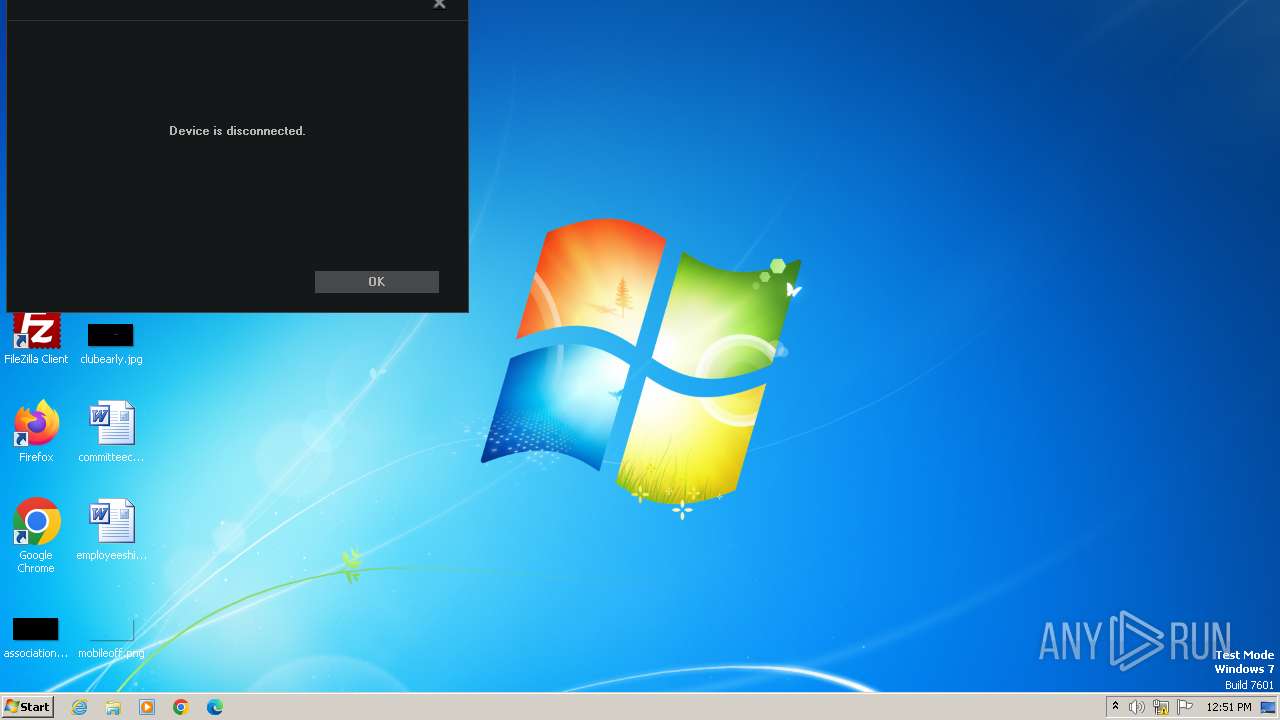Close the Device is disconnected dialog

tap(439, 5)
